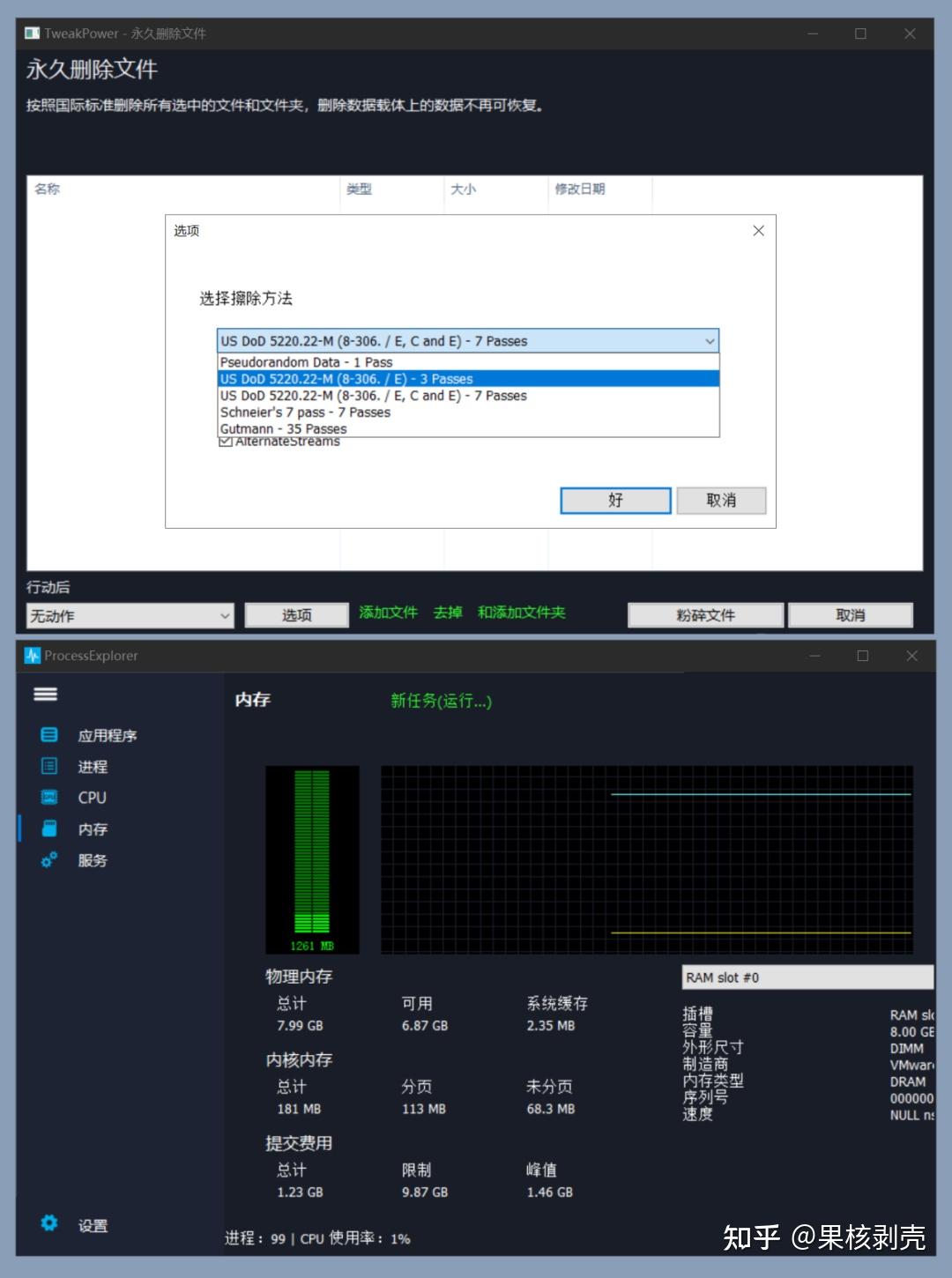
Task: Click the Services (服务) gears icon
Action: point(49,859)
